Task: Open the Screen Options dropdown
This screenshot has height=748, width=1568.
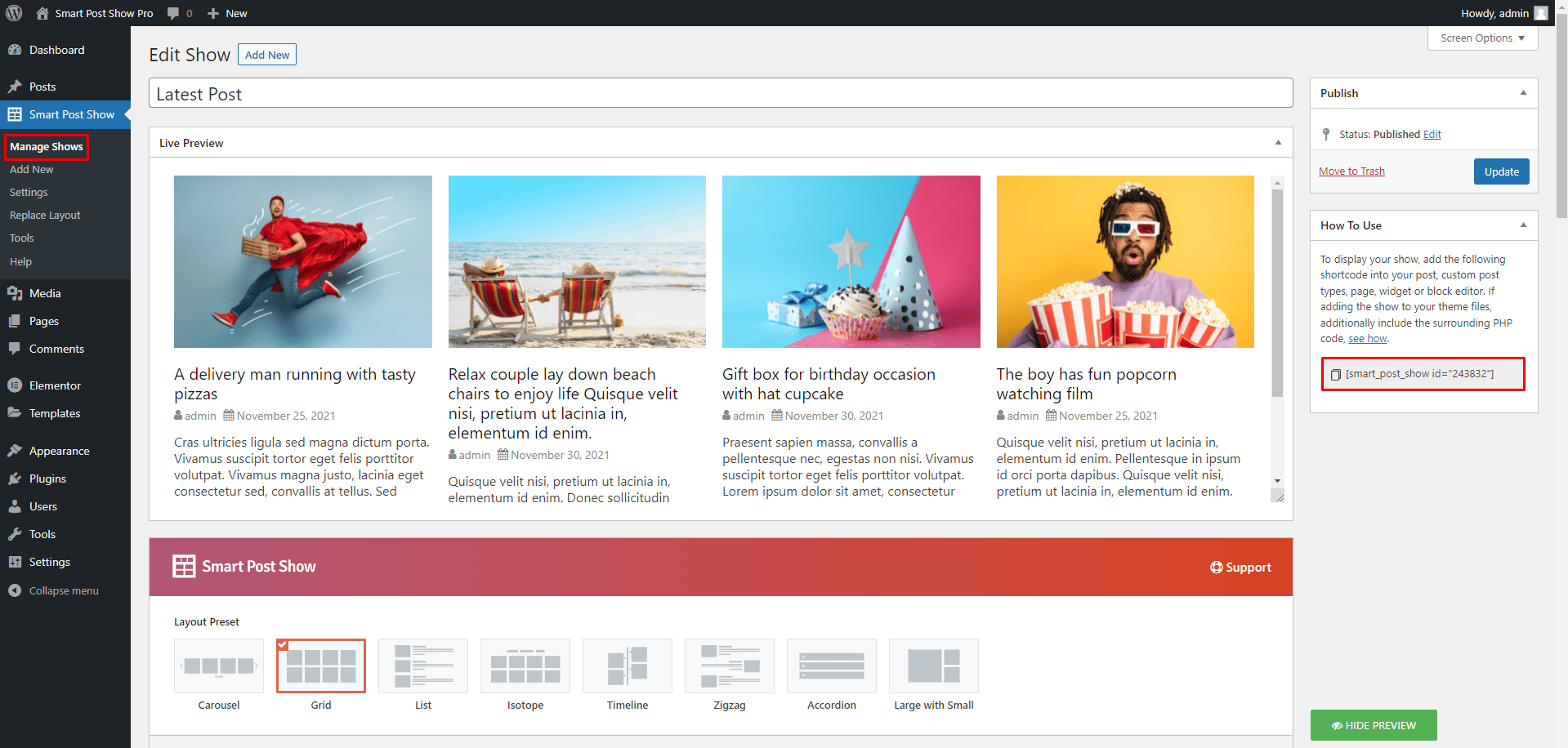Action: point(1481,38)
